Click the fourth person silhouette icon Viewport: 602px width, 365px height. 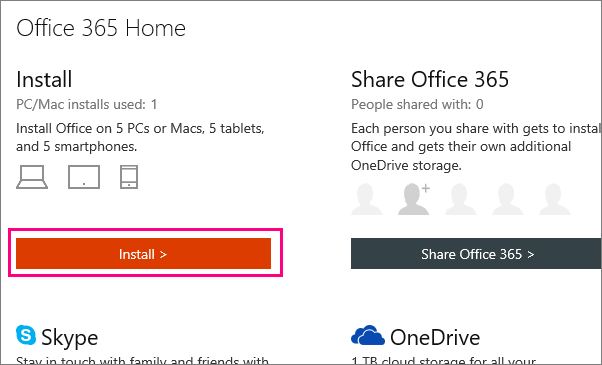(x=508, y=199)
